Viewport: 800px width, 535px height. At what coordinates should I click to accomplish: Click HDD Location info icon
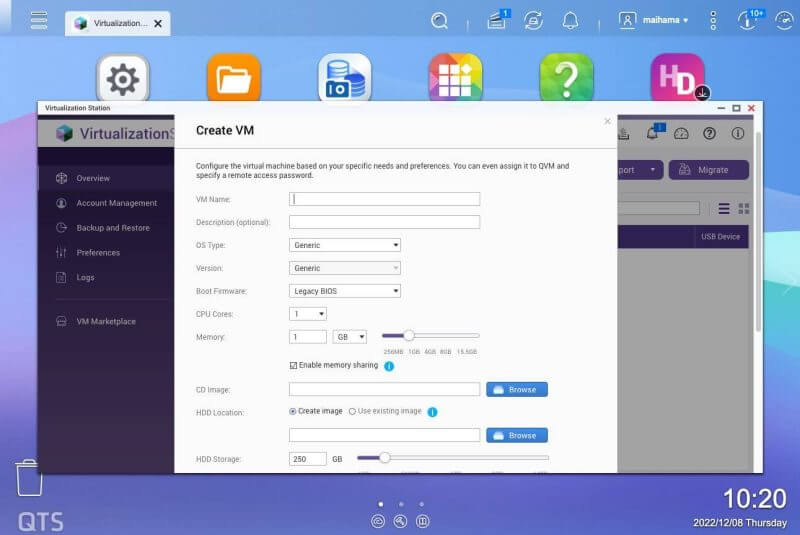(432, 412)
